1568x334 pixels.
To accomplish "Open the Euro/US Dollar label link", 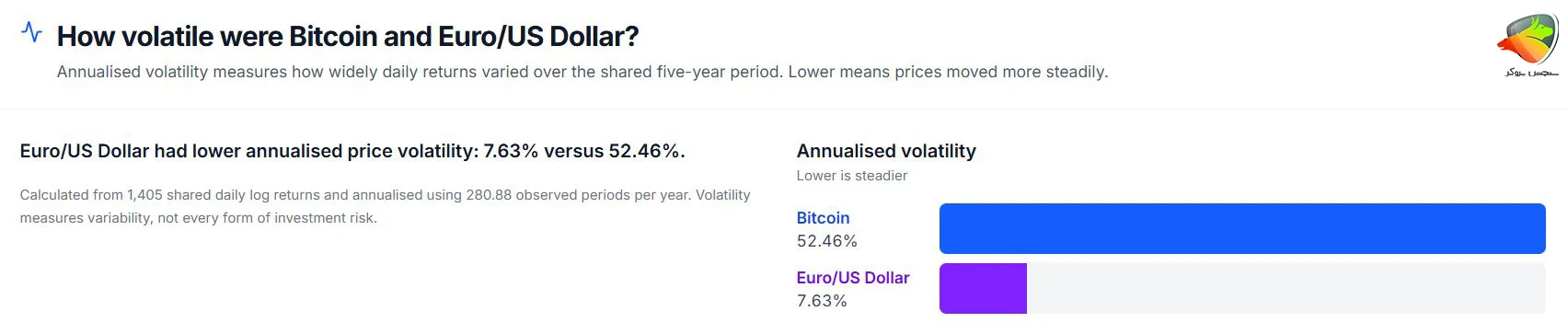I will 853,278.
